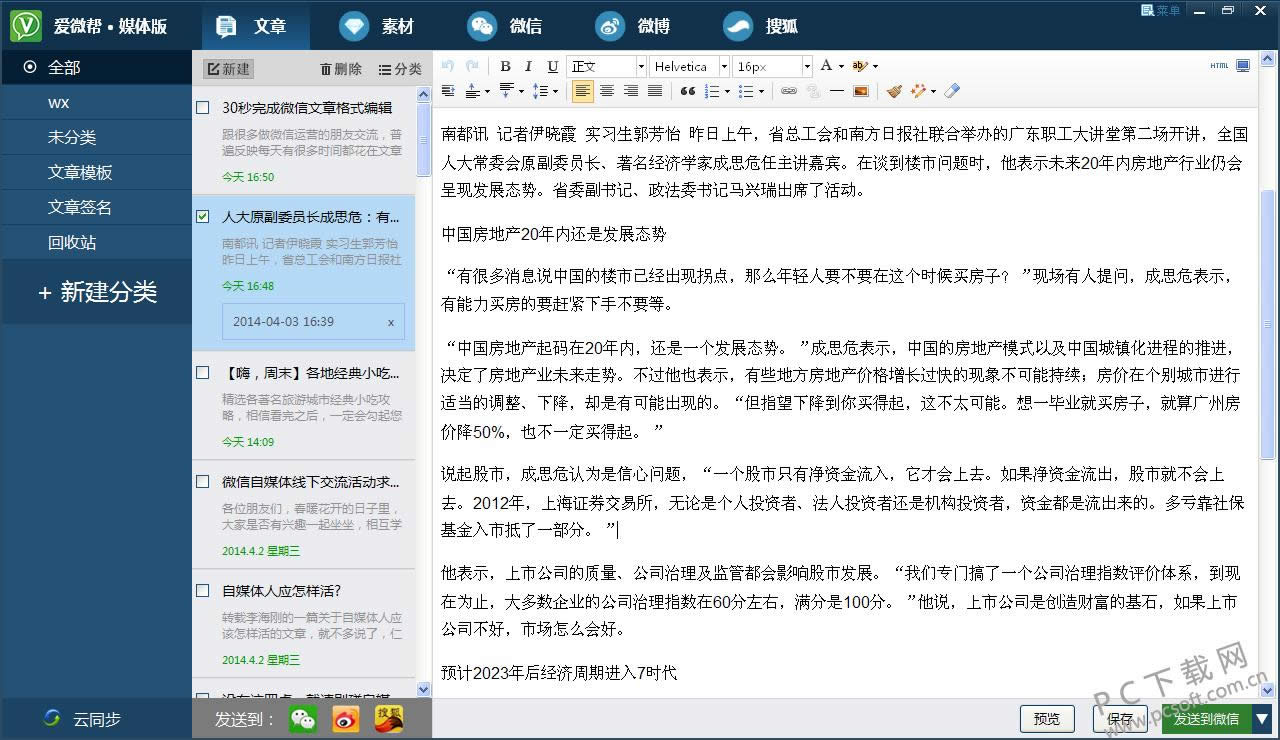Send article to Sohu icon
The height and width of the screenshot is (740, 1280).
389,718
